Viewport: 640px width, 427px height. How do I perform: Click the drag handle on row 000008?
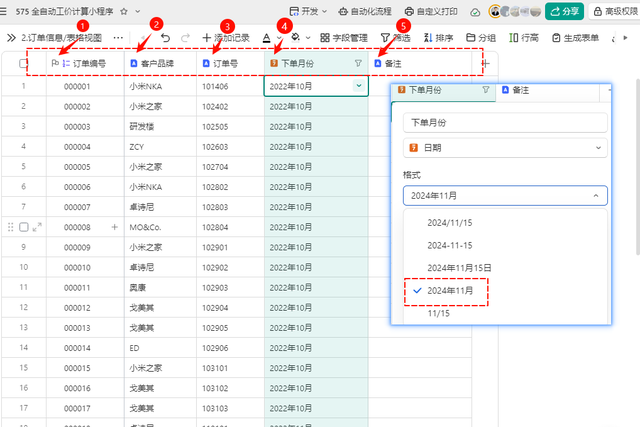(x=11, y=227)
